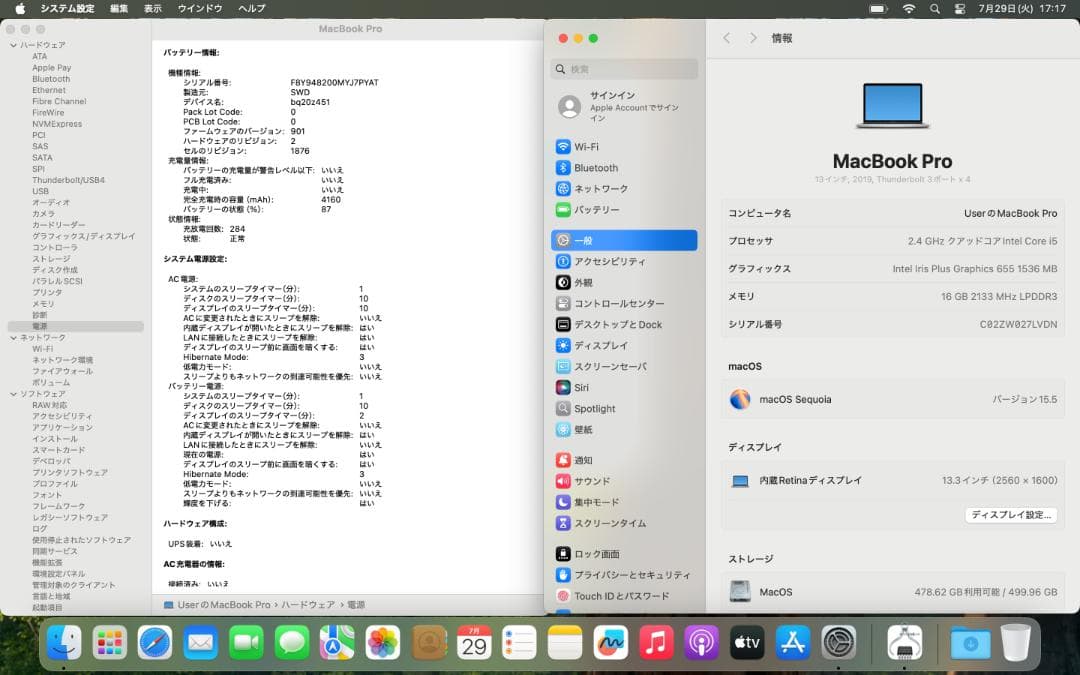The image size is (1080, 675).
Task: Go back in settings navigation
Action: [x=727, y=38]
